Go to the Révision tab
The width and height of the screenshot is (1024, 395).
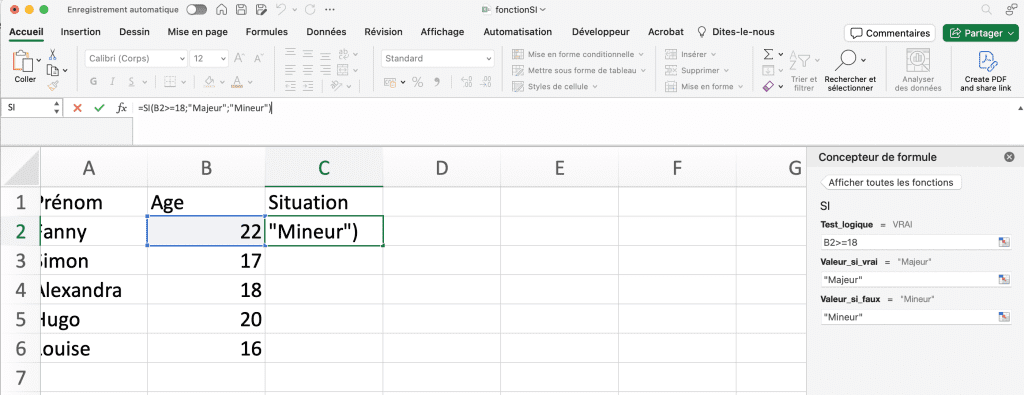(x=383, y=32)
